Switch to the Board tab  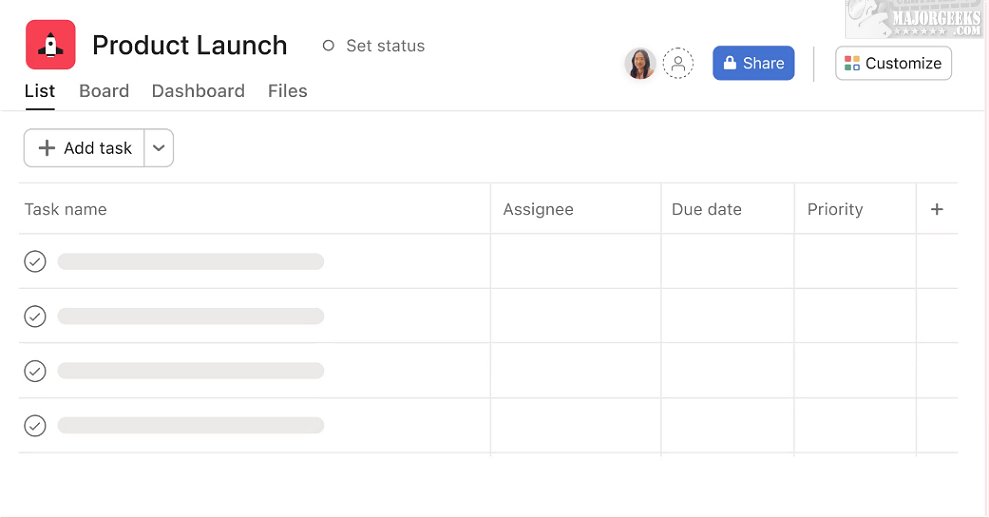pos(104,91)
